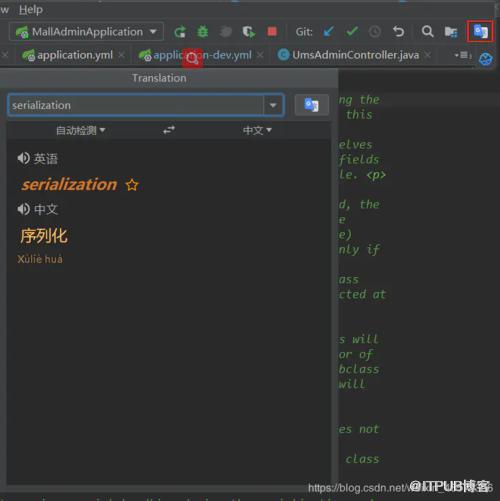Show the hidden tabs list dropdown
Viewport: 500px width, 501px height.
tap(463, 55)
